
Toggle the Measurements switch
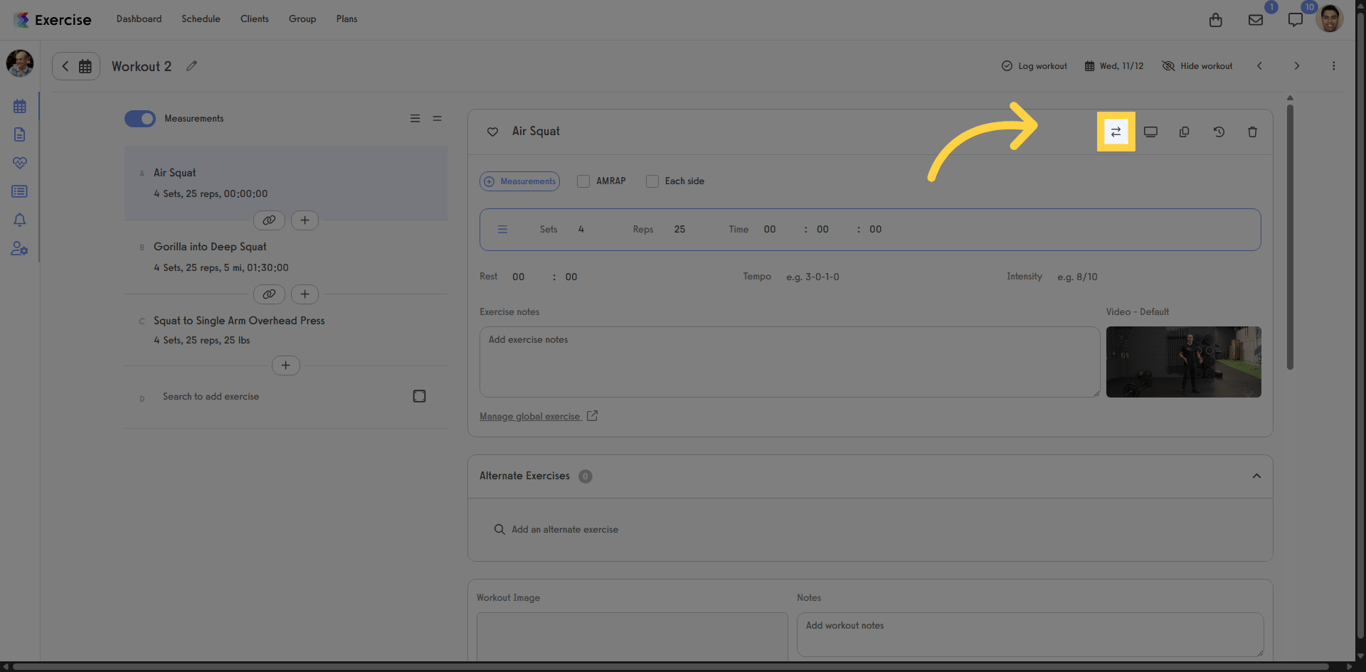click(140, 118)
